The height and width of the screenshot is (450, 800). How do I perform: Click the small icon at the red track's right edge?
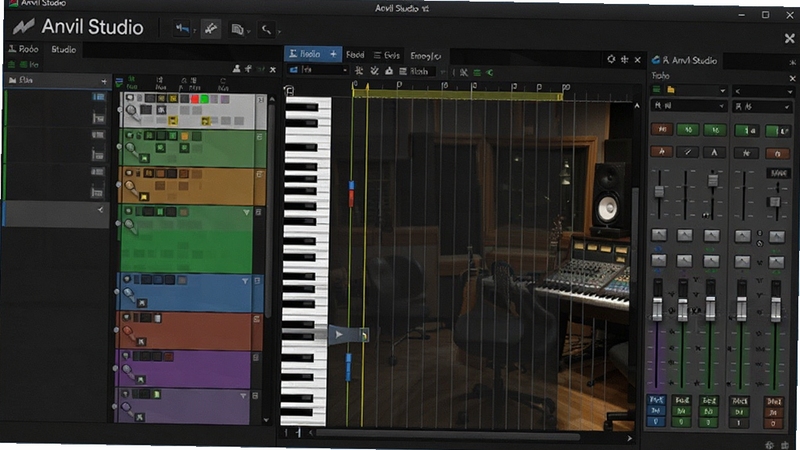click(x=257, y=319)
